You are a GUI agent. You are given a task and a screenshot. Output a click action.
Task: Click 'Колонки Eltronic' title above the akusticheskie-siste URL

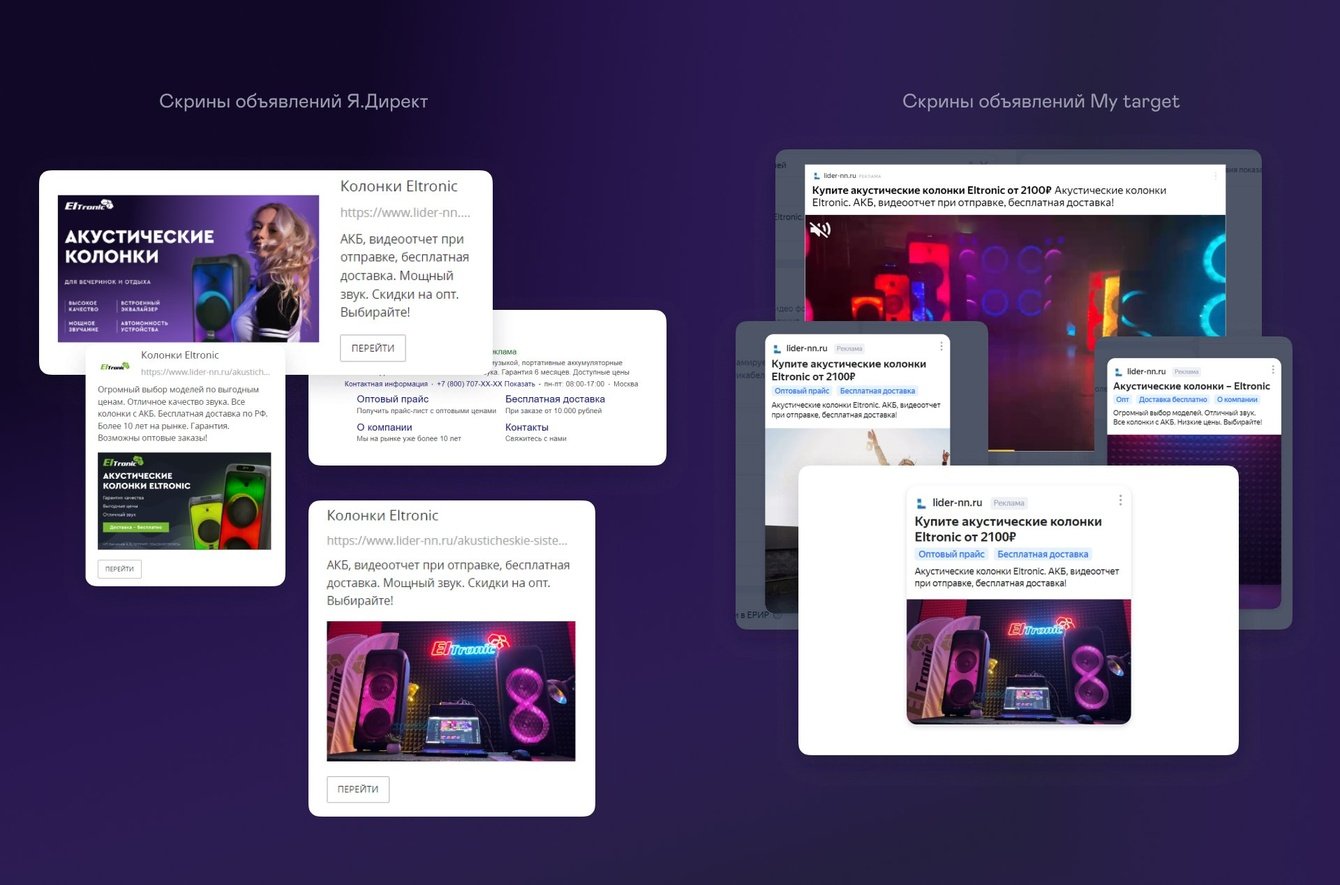[x=383, y=515]
